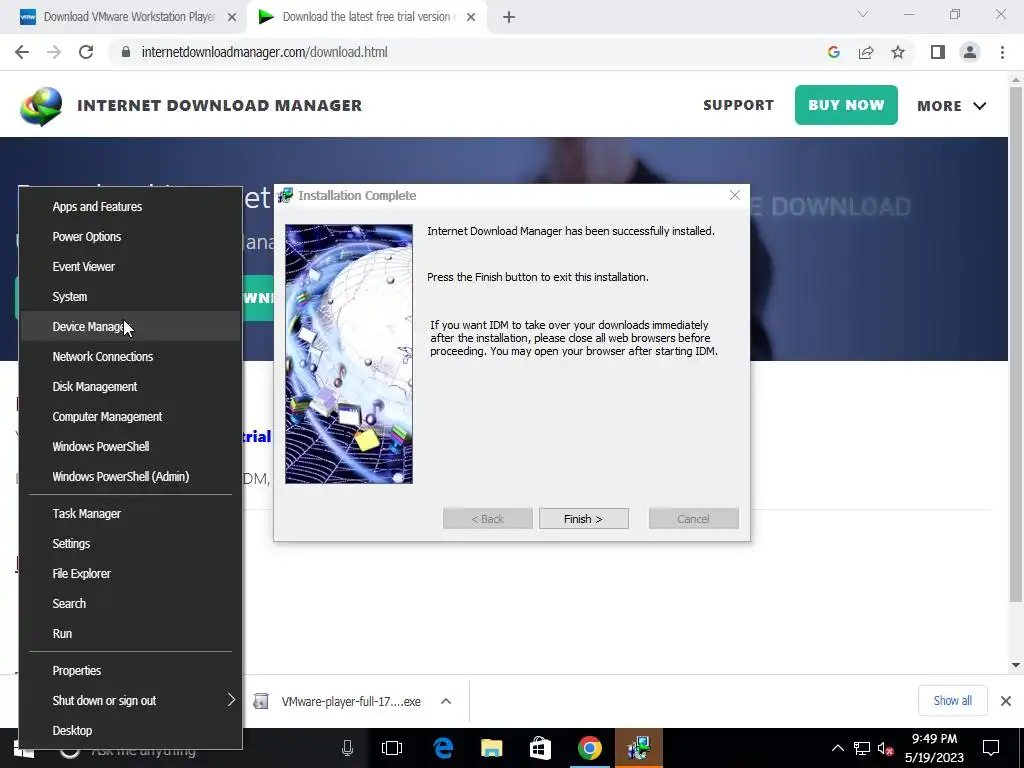
Task: Open Apps and Features from menu
Action: [131, 206]
